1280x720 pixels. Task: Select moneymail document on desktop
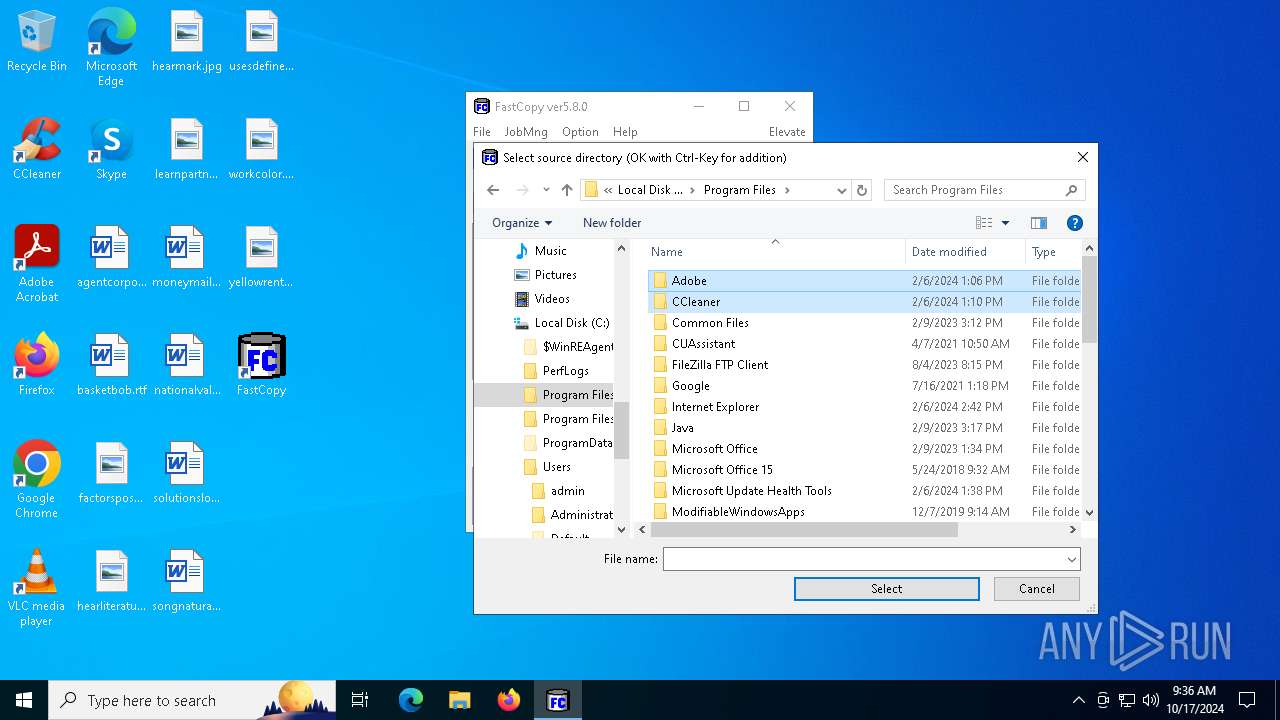point(187,258)
